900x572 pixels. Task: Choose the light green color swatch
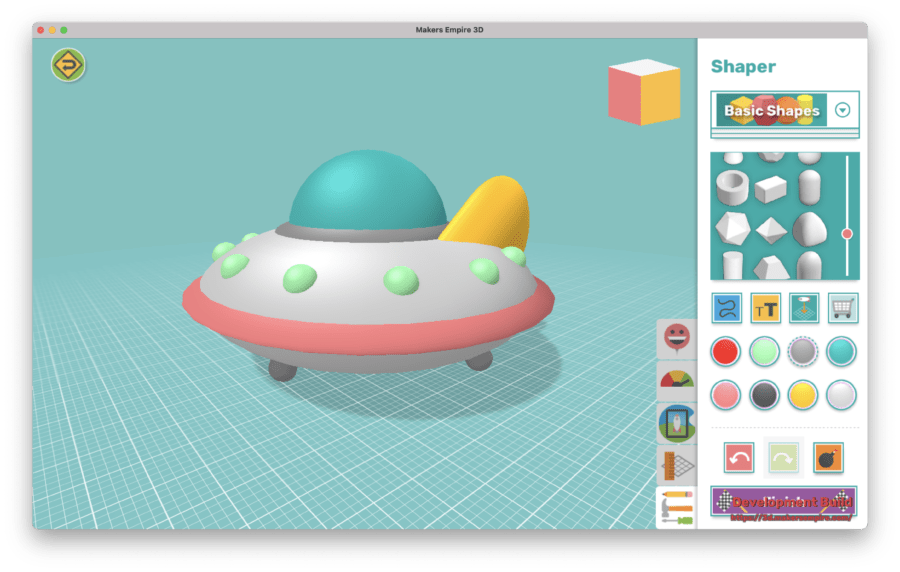765,352
